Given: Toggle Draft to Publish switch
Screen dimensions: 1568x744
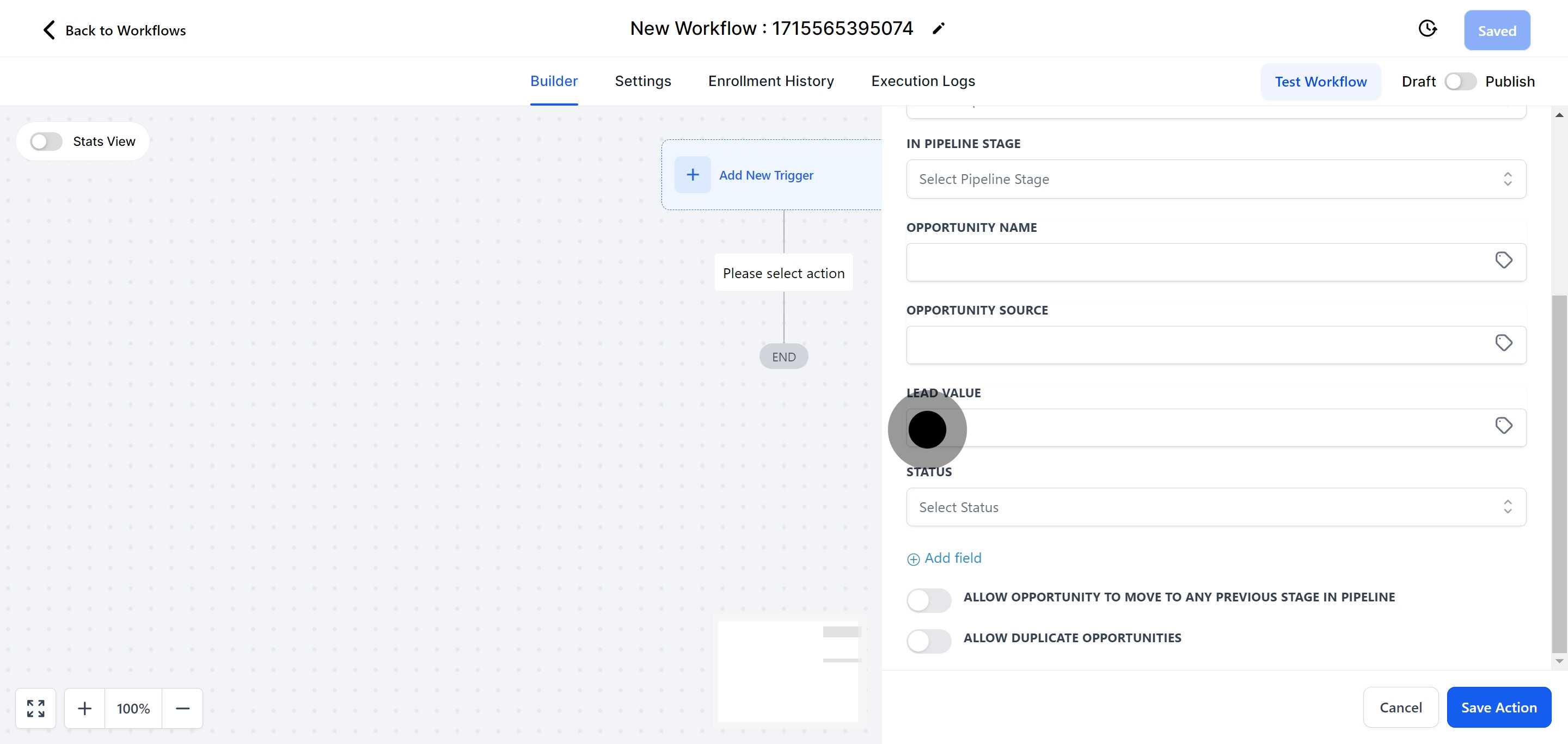Looking at the screenshot, I should [1460, 82].
